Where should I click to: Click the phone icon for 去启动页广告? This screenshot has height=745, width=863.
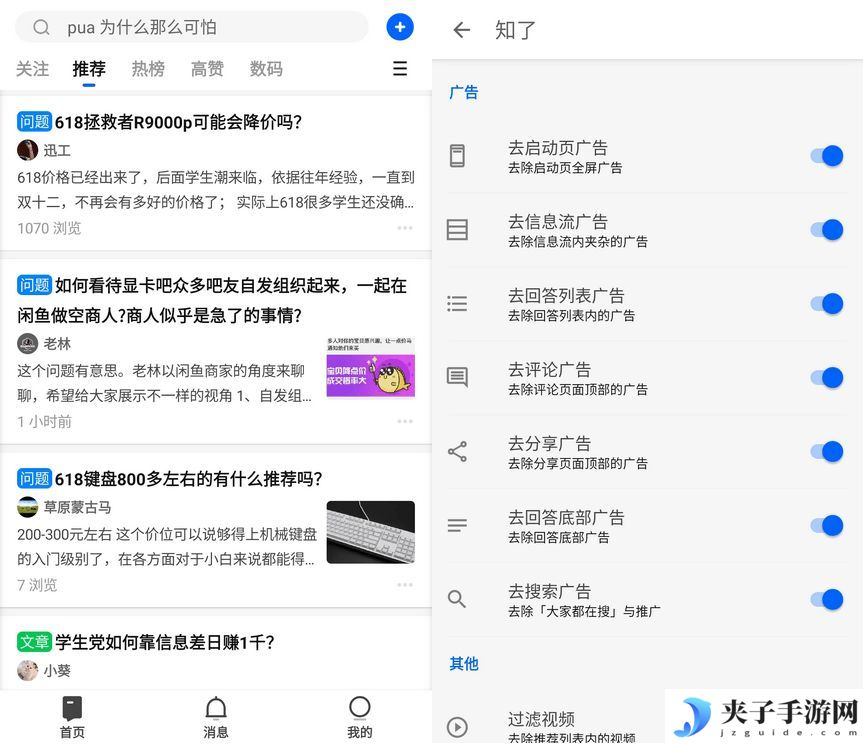[457, 156]
